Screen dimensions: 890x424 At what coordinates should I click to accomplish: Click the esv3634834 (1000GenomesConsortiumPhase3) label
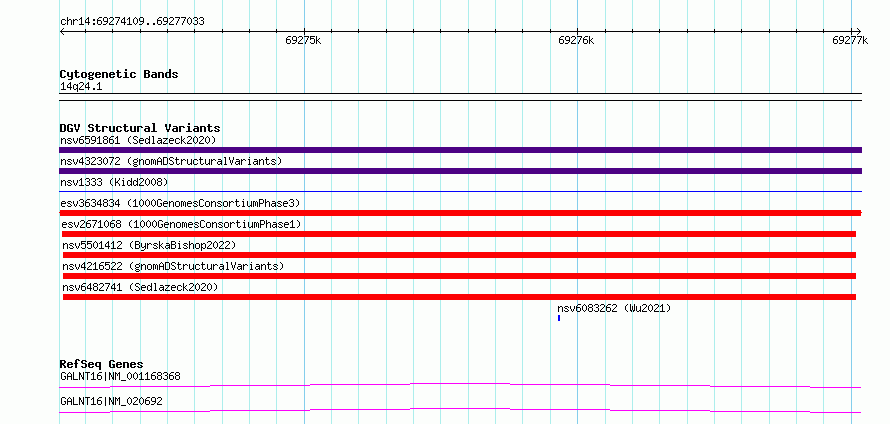click(x=180, y=203)
